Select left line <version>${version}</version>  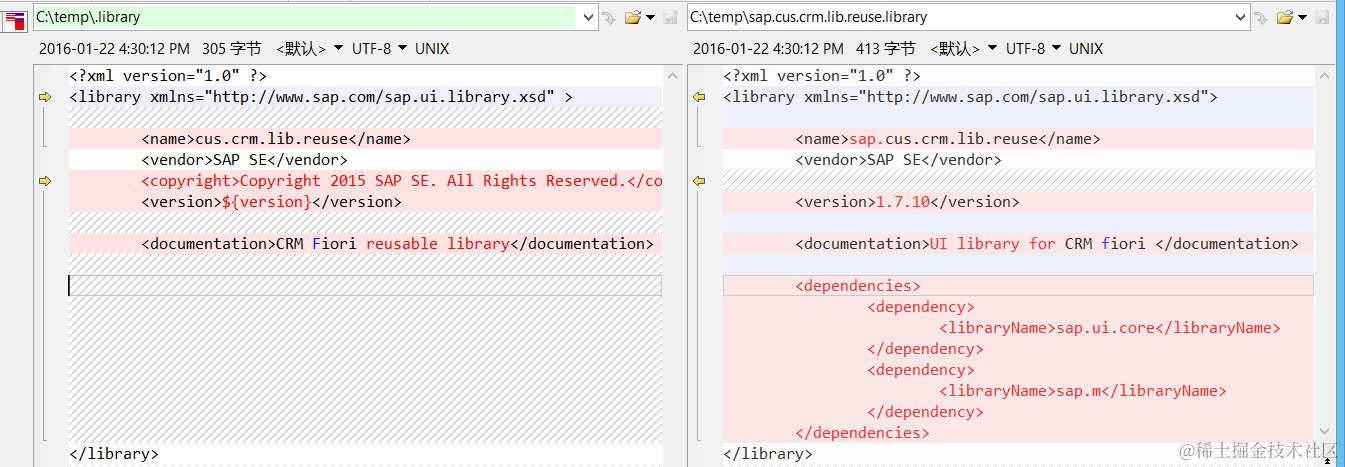tap(365, 202)
